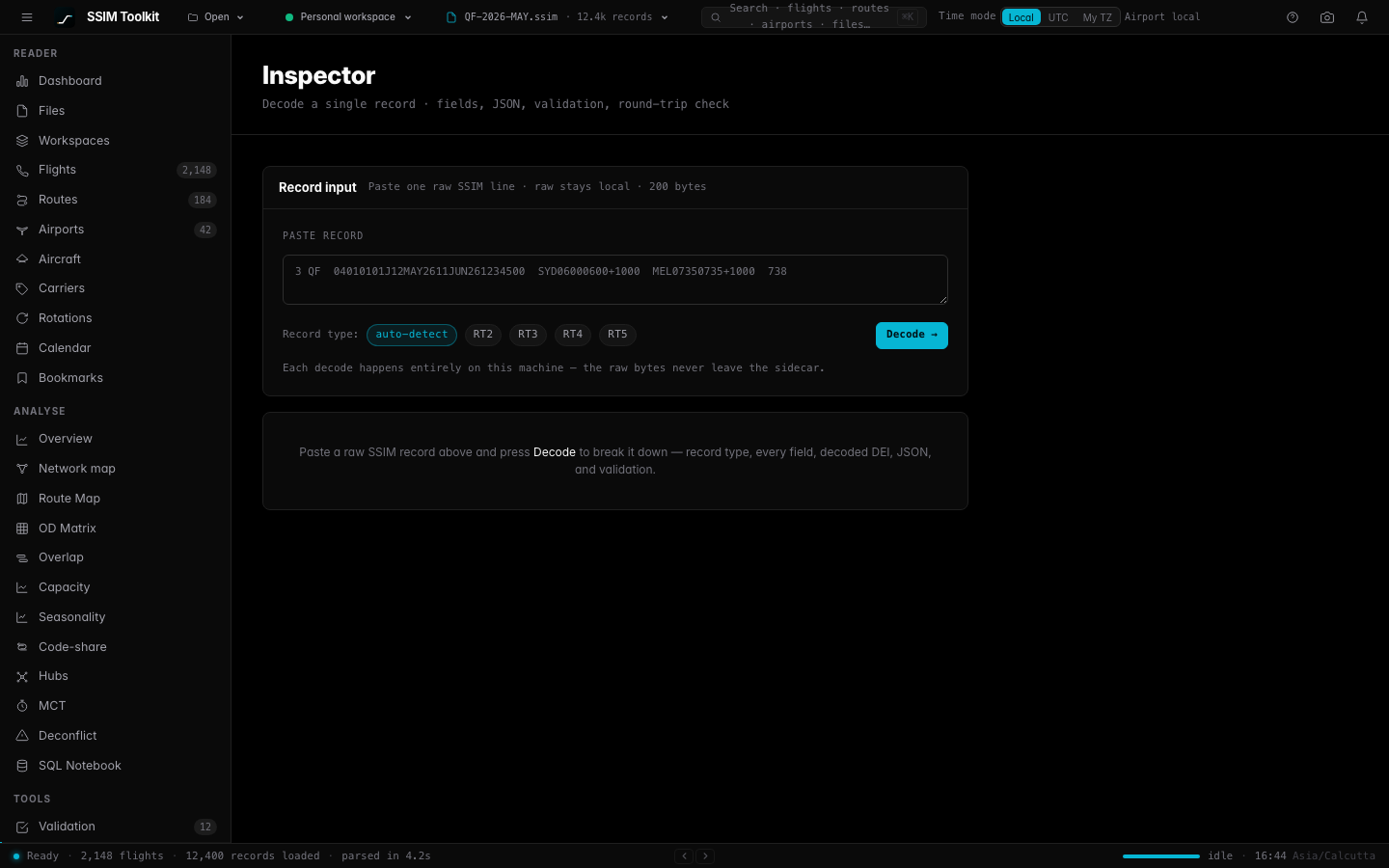Click the Deconflict warning triangle icon
The image size is (1389, 868).
click(22, 736)
